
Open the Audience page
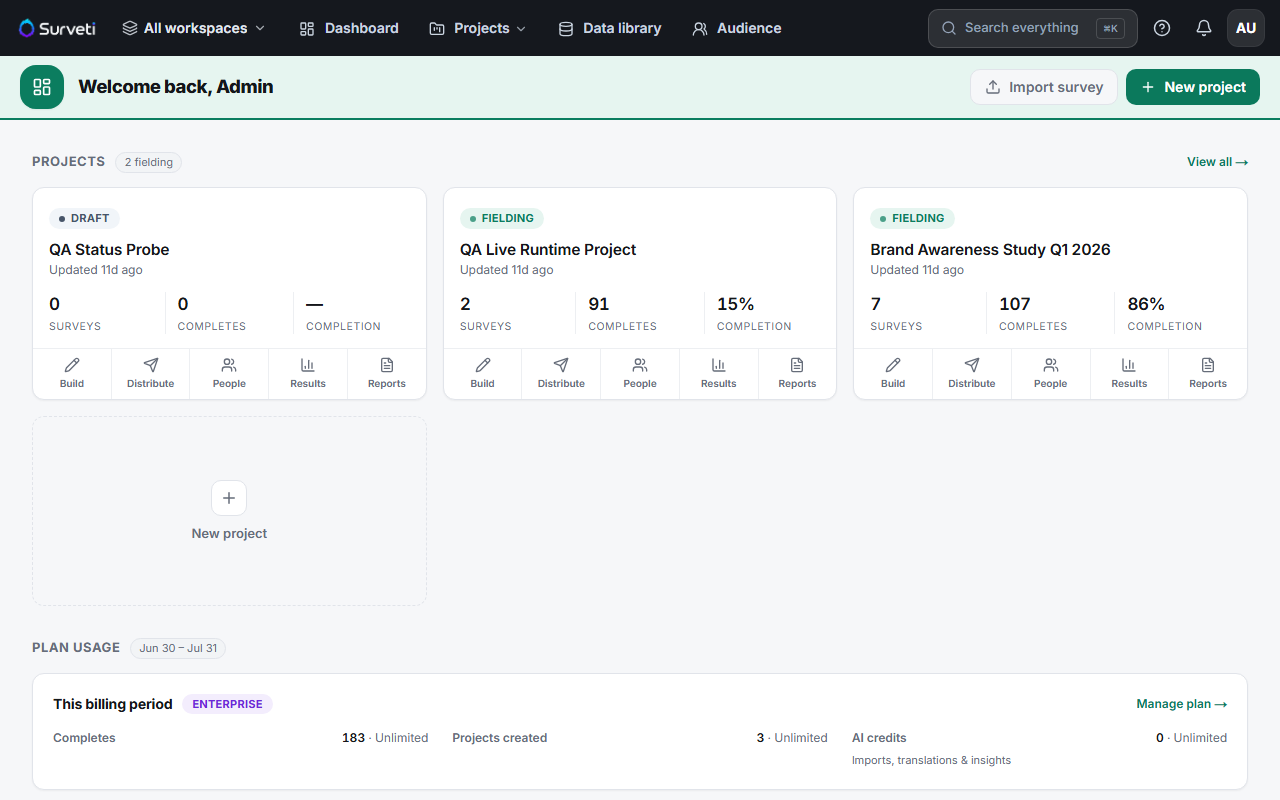point(737,28)
